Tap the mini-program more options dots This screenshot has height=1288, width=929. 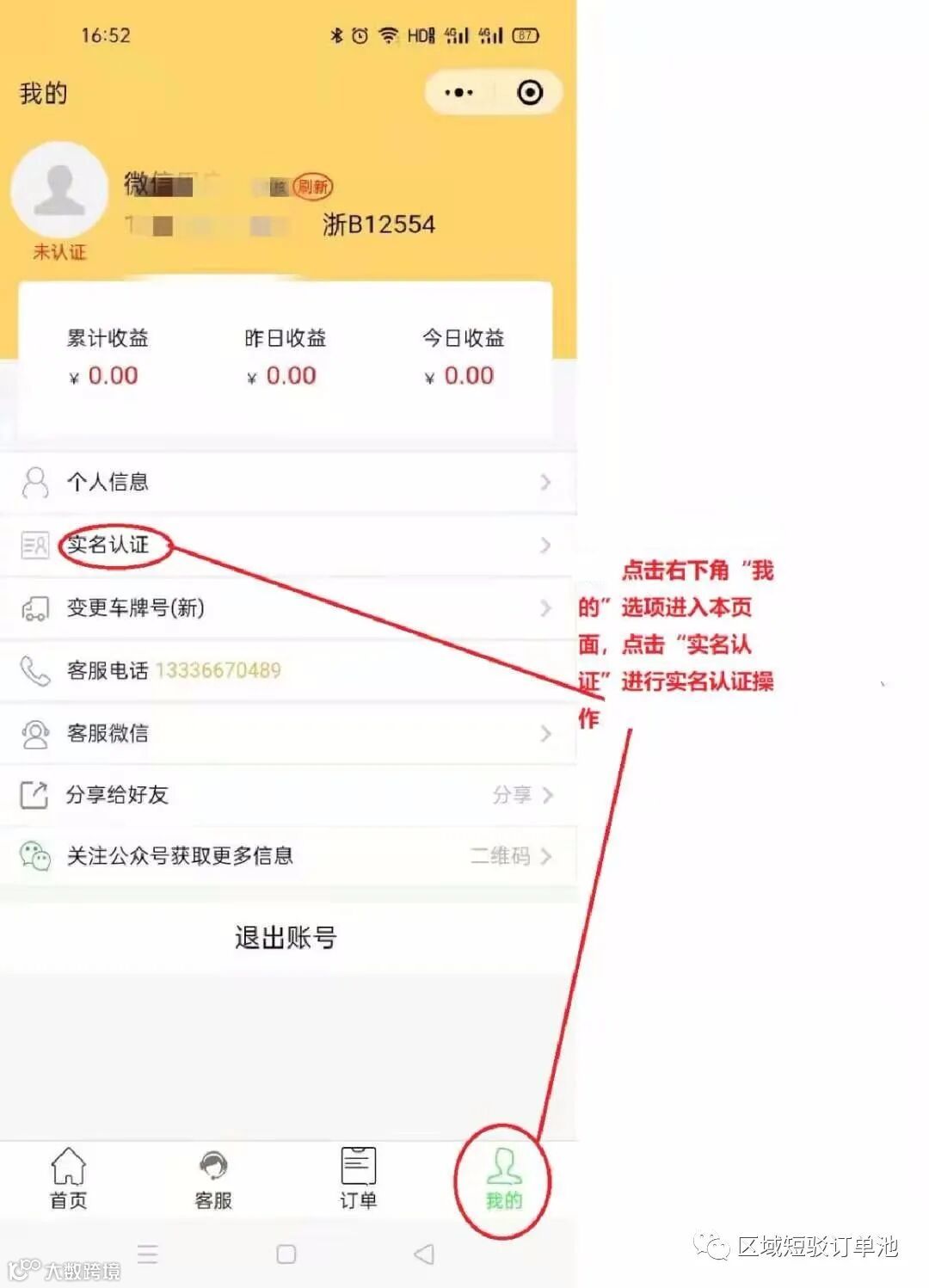pos(459,92)
